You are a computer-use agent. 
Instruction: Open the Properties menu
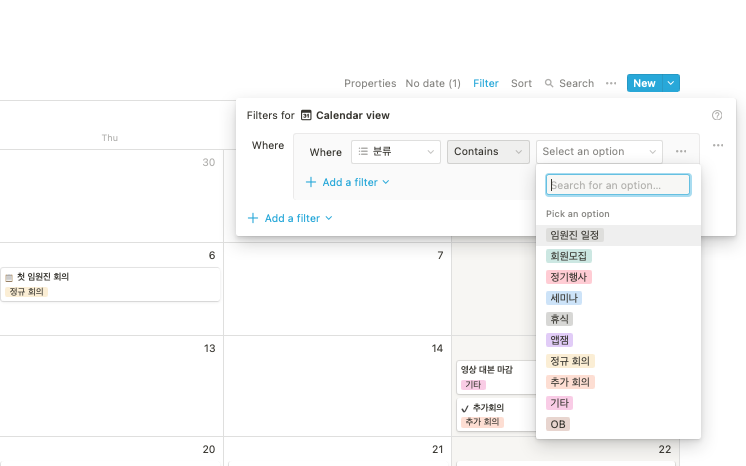pyautogui.click(x=370, y=83)
